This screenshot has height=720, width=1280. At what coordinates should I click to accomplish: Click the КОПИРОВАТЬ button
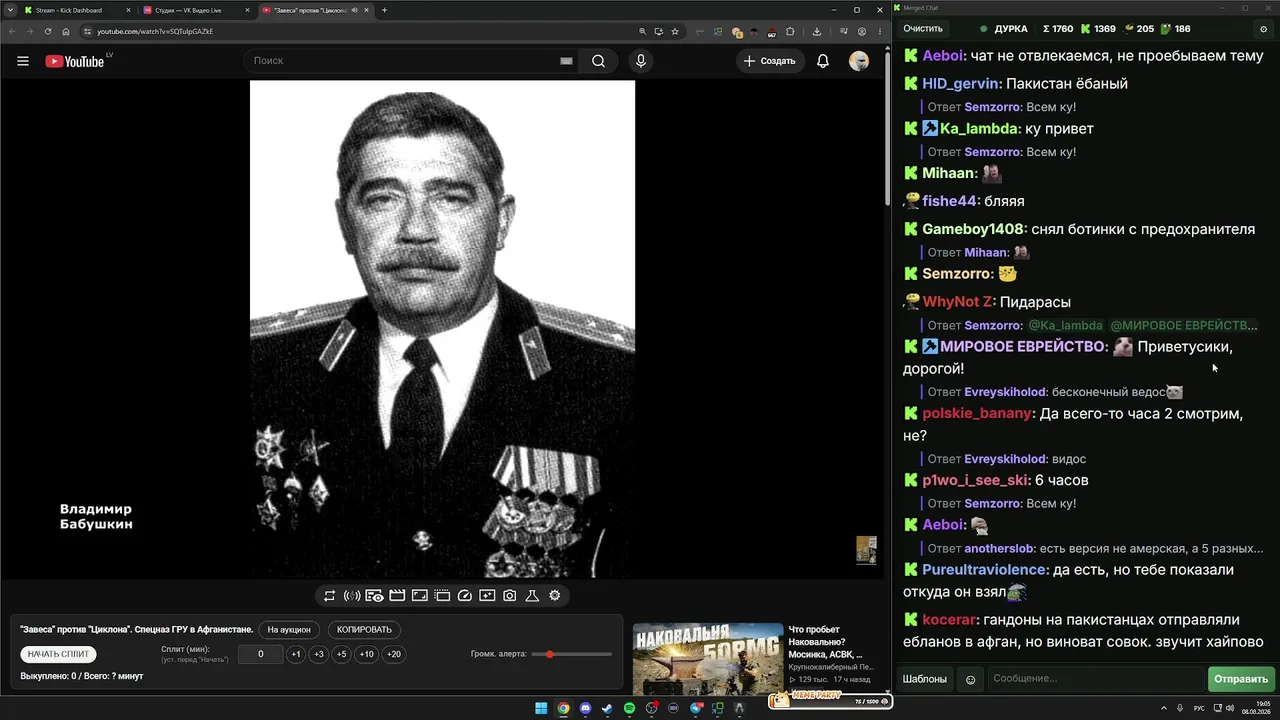coord(365,630)
